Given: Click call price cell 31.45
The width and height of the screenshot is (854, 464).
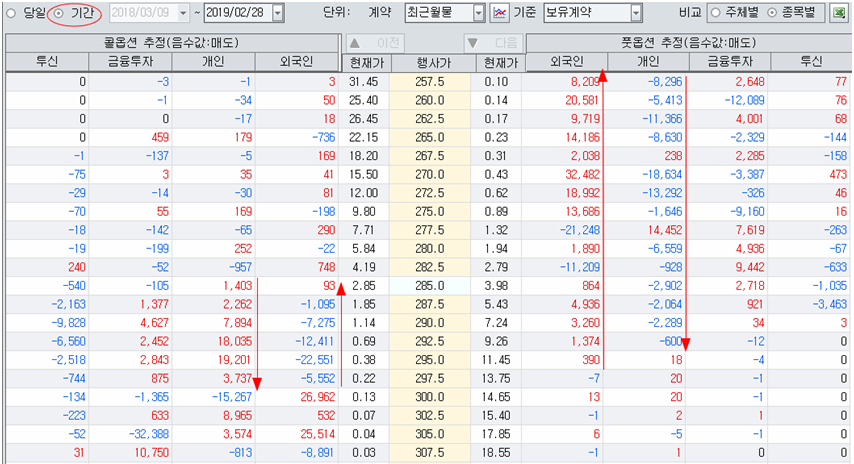Looking at the screenshot, I should [x=364, y=82].
